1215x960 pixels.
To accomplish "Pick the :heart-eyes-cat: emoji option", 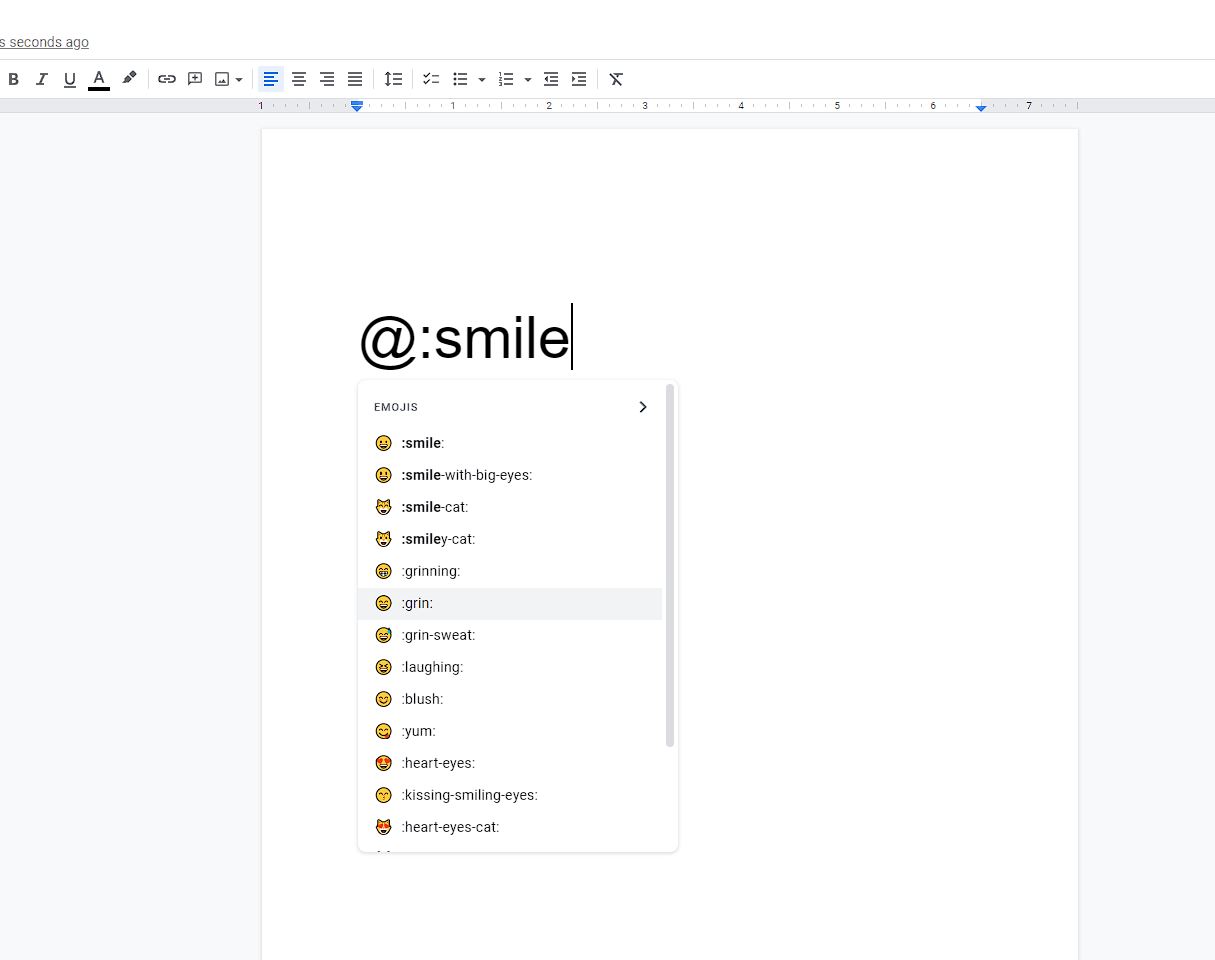I will (x=510, y=827).
